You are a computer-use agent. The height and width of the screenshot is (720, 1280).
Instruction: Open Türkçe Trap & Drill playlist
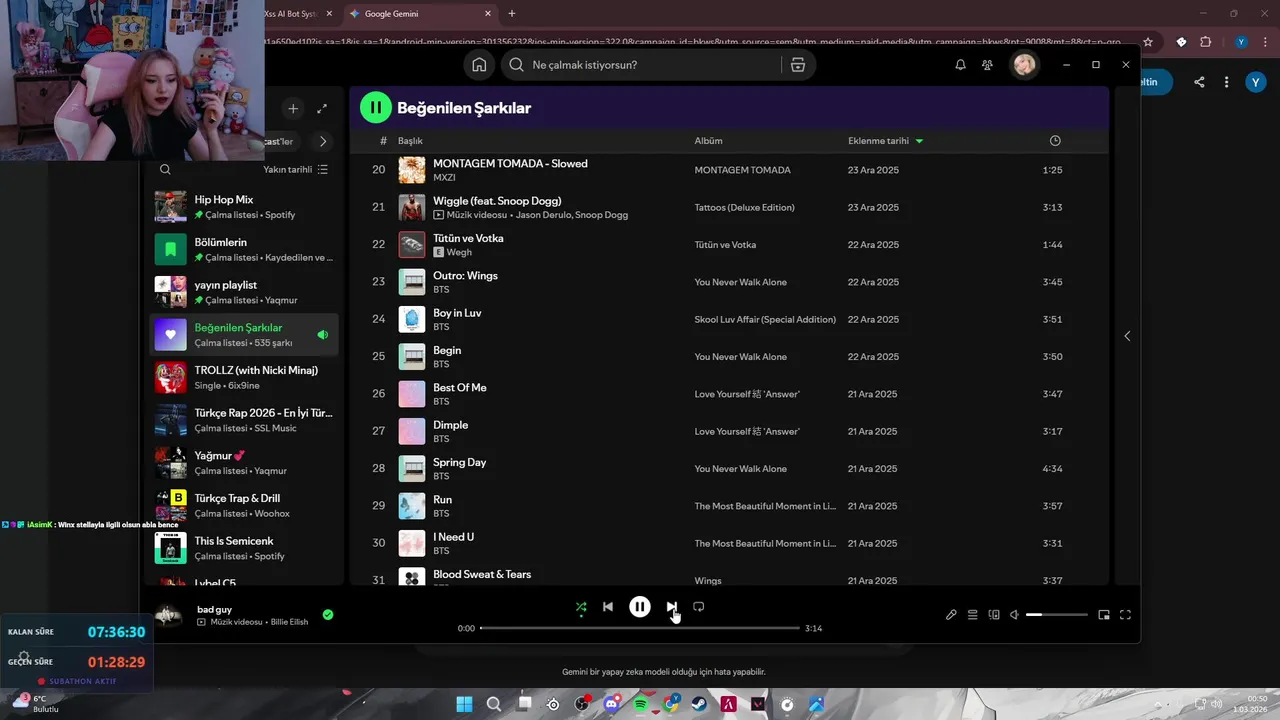[x=244, y=505]
